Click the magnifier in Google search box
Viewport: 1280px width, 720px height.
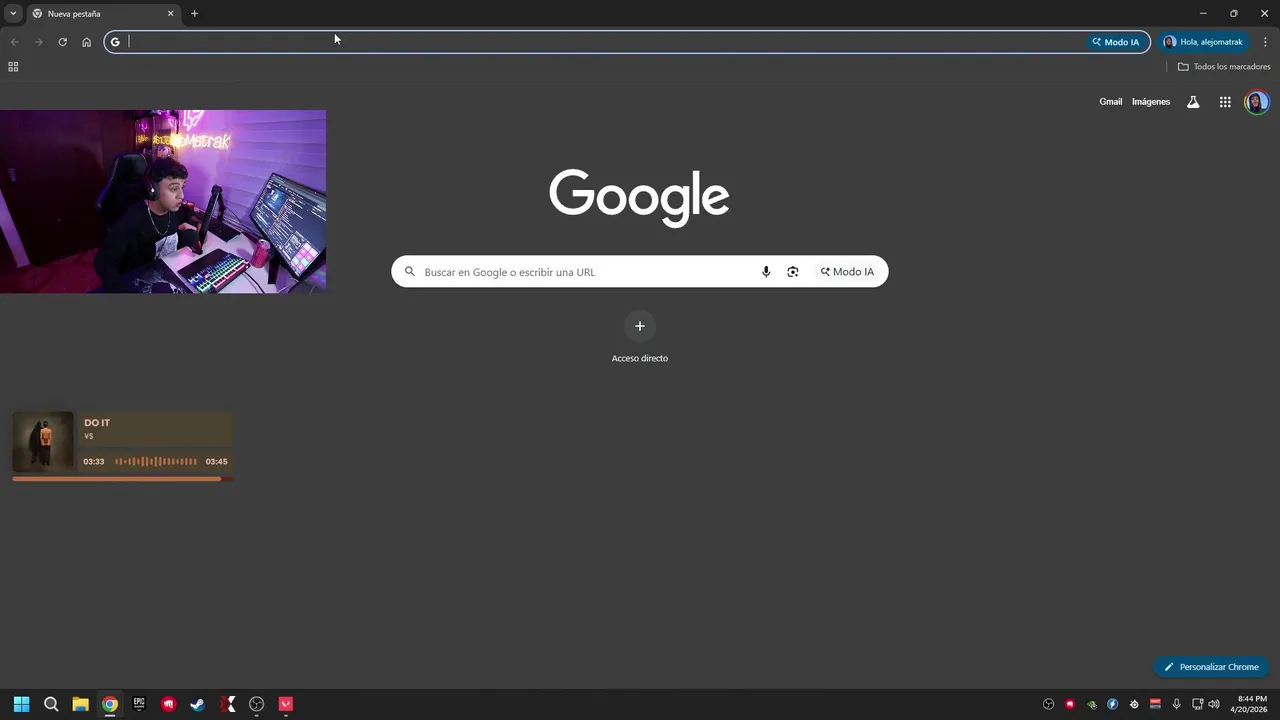tap(410, 272)
